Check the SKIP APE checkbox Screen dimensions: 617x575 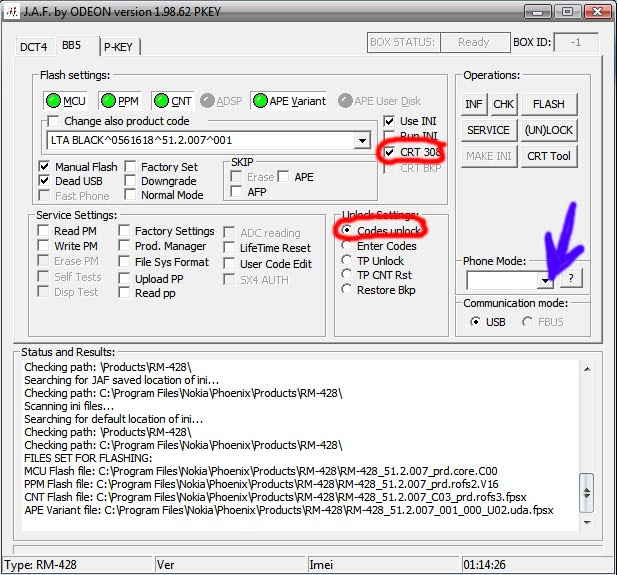pyautogui.click(x=283, y=176)
